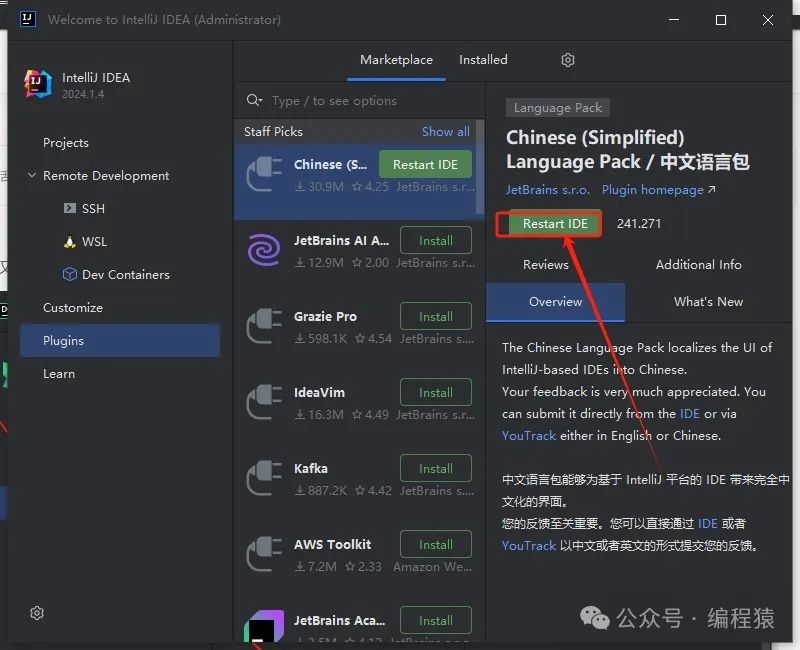
Task: Select the SSH remote development icon
Action: 70,209
